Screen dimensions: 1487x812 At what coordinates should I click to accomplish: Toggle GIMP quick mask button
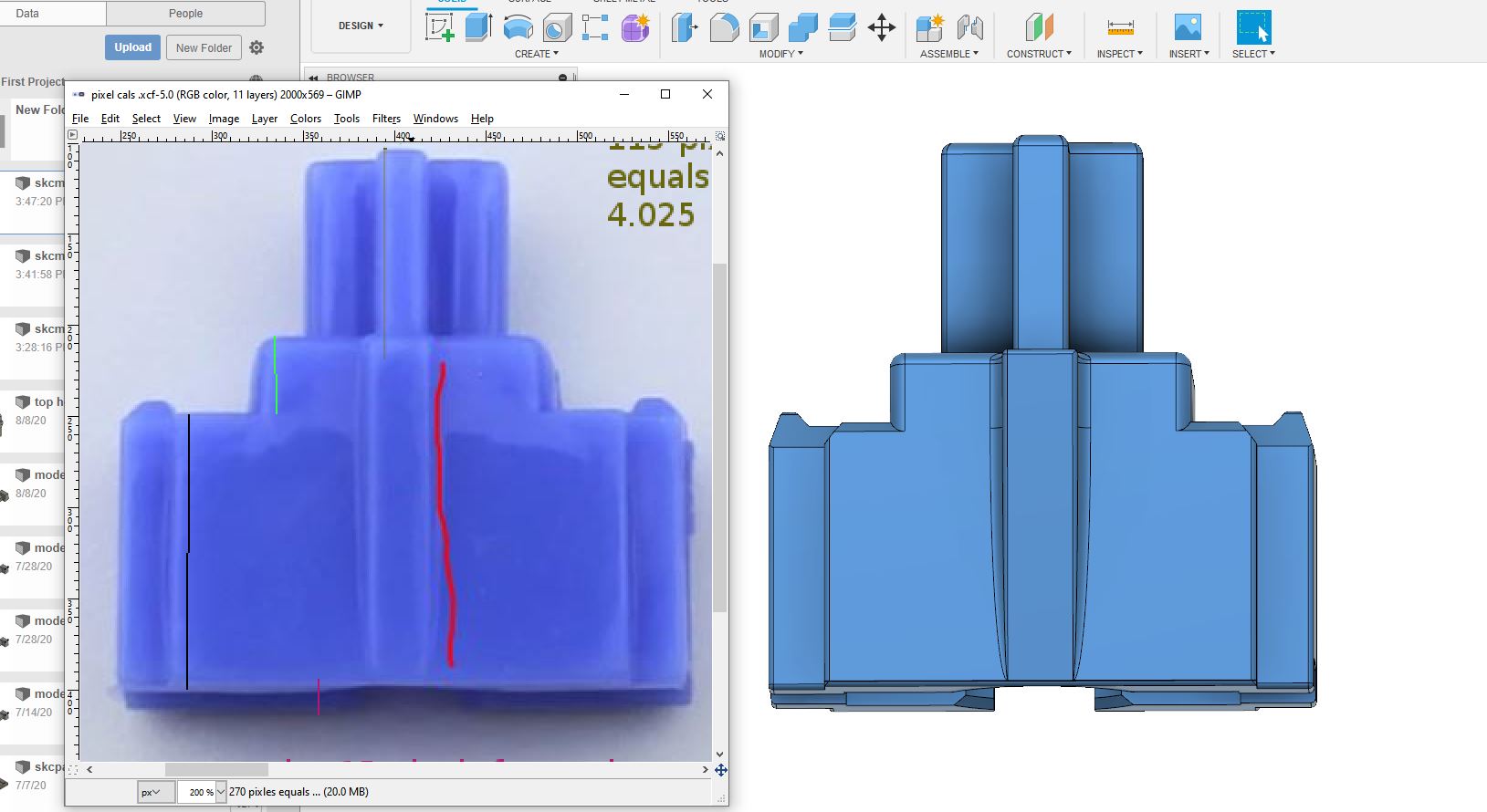pyautogui.click(x=72, y=769)
